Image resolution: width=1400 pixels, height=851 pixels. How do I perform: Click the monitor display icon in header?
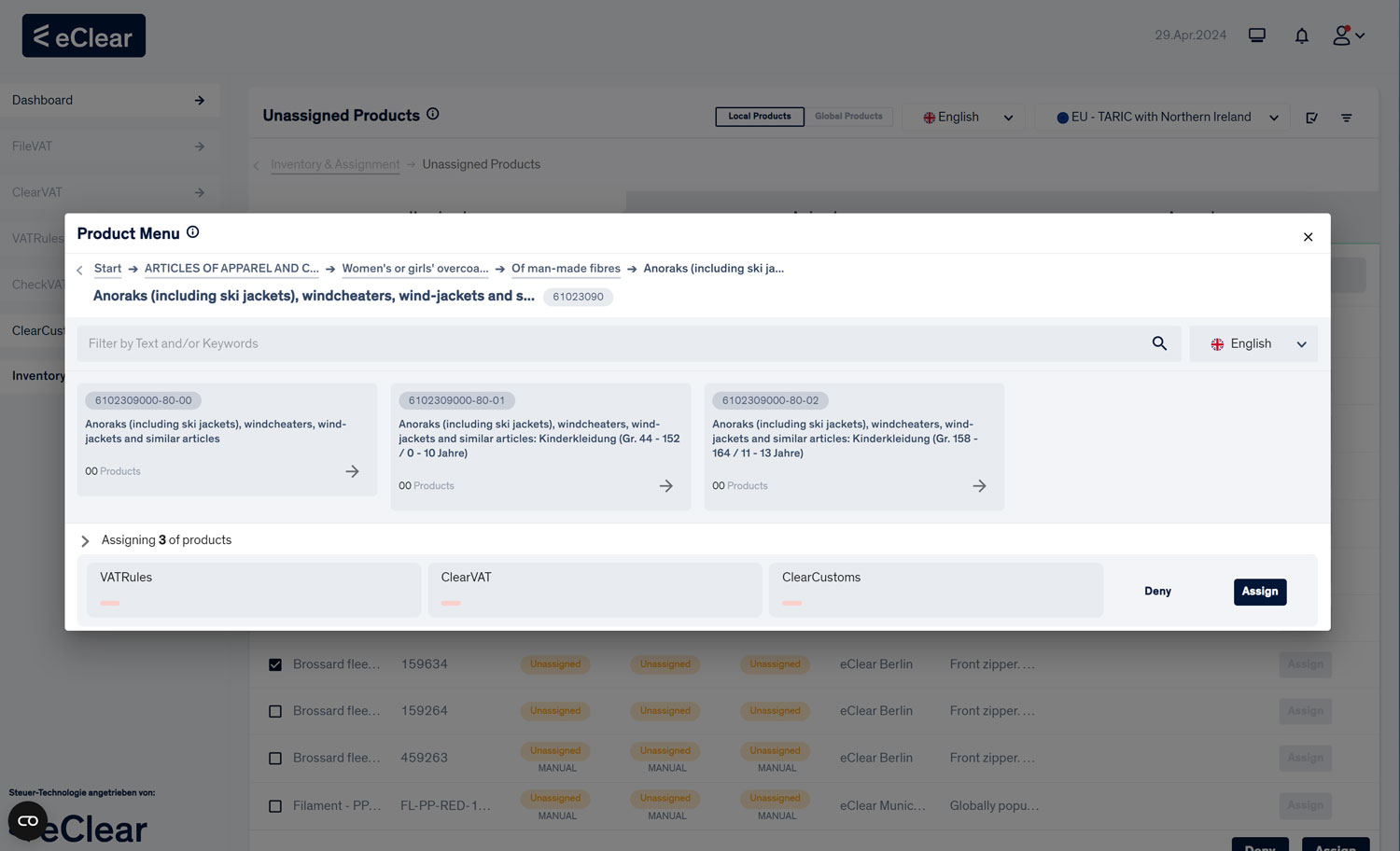click(x=1257, y=35)
